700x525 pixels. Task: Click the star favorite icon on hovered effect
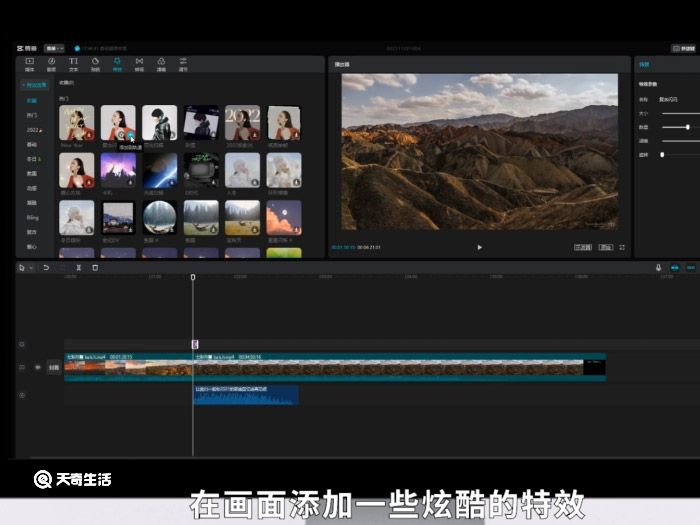click(121, 135)
